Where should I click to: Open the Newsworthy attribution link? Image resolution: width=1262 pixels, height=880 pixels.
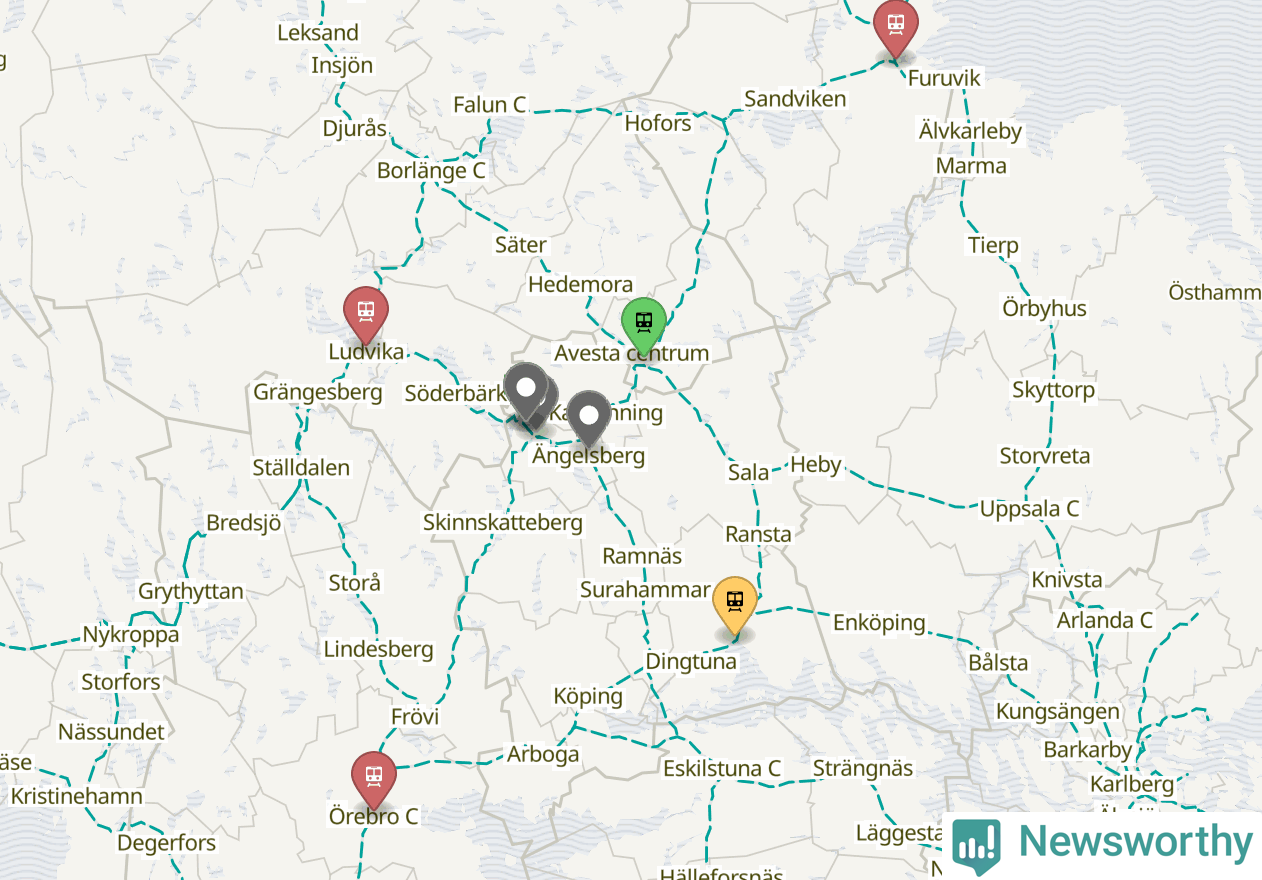pos(1102,845)
